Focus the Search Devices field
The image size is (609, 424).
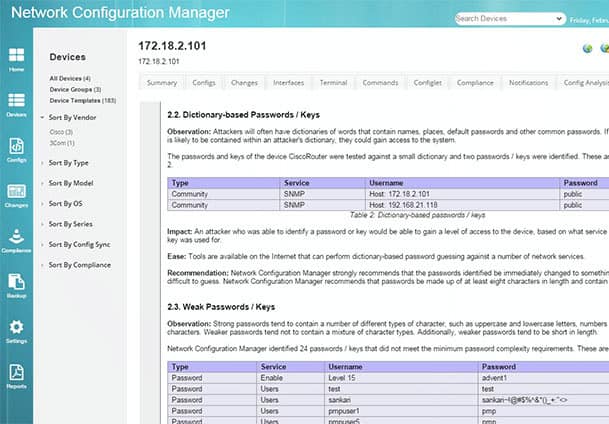tap(505, 18)
